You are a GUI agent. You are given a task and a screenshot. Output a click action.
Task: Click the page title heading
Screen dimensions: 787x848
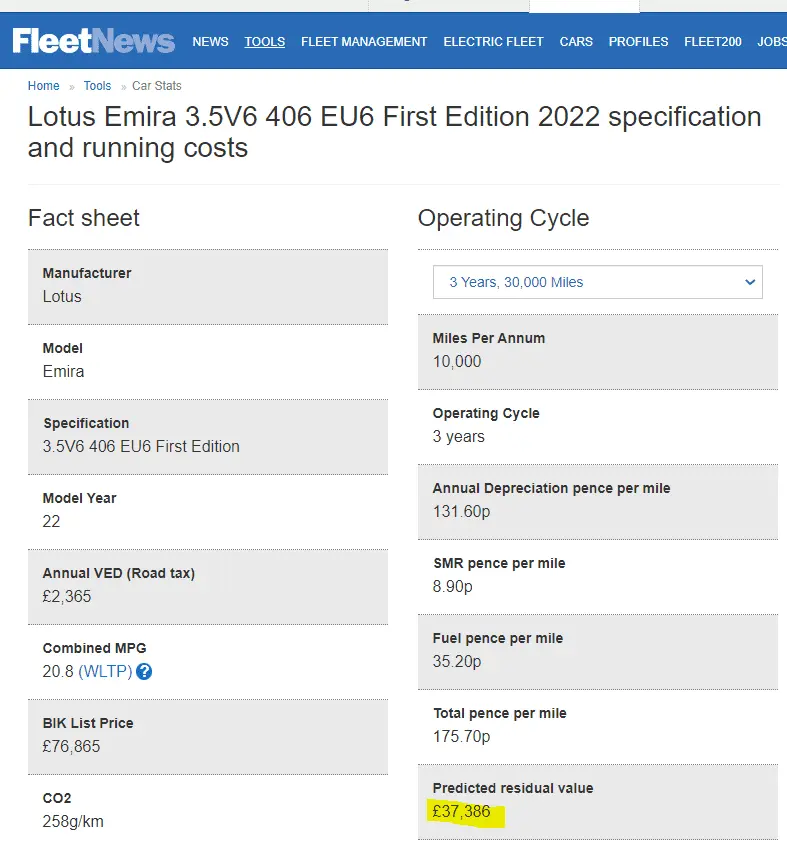coord(394,132)
